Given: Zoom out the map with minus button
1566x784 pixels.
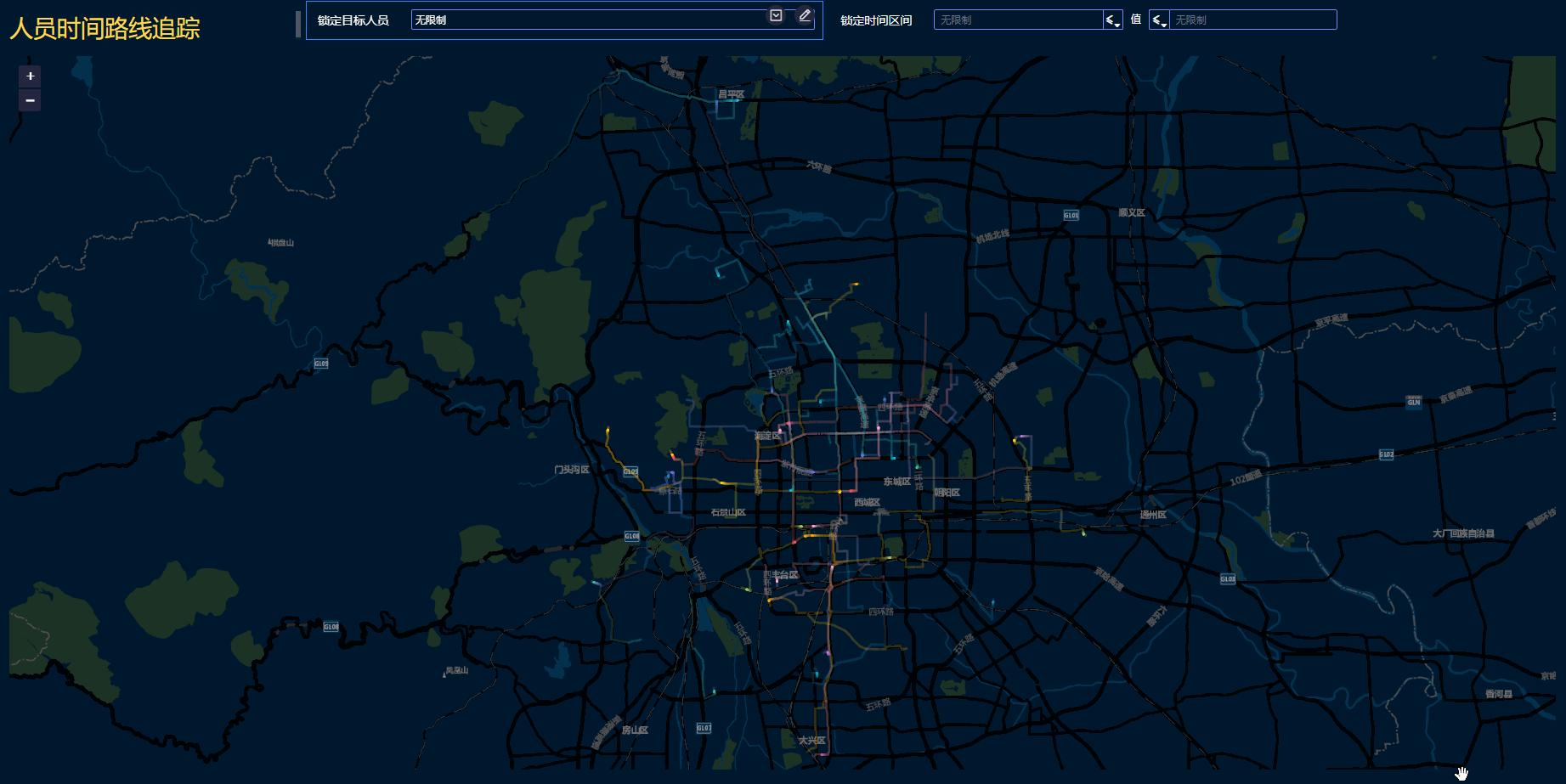Looking at the screenshot, I should point(30,100).
